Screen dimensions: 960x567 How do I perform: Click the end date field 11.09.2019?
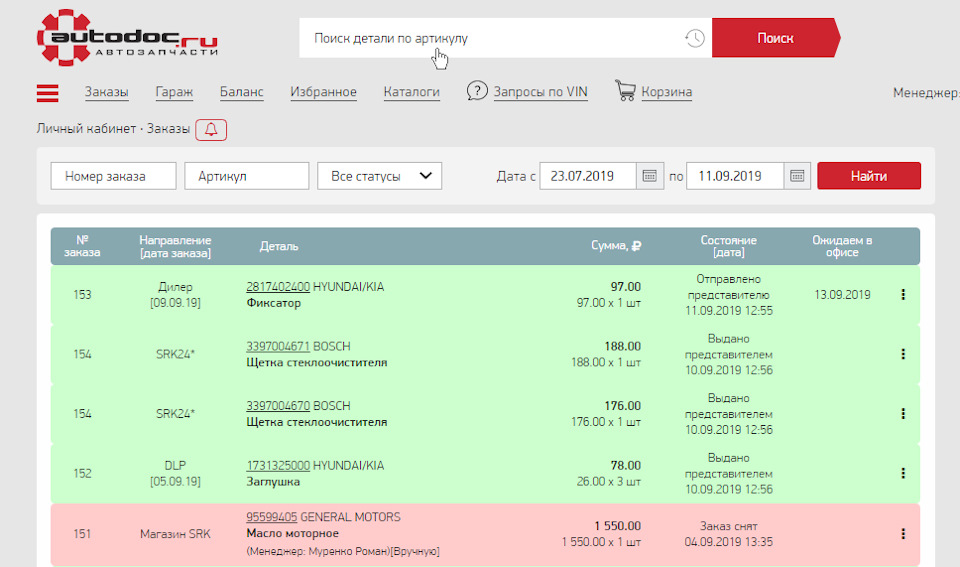point(735,176)
